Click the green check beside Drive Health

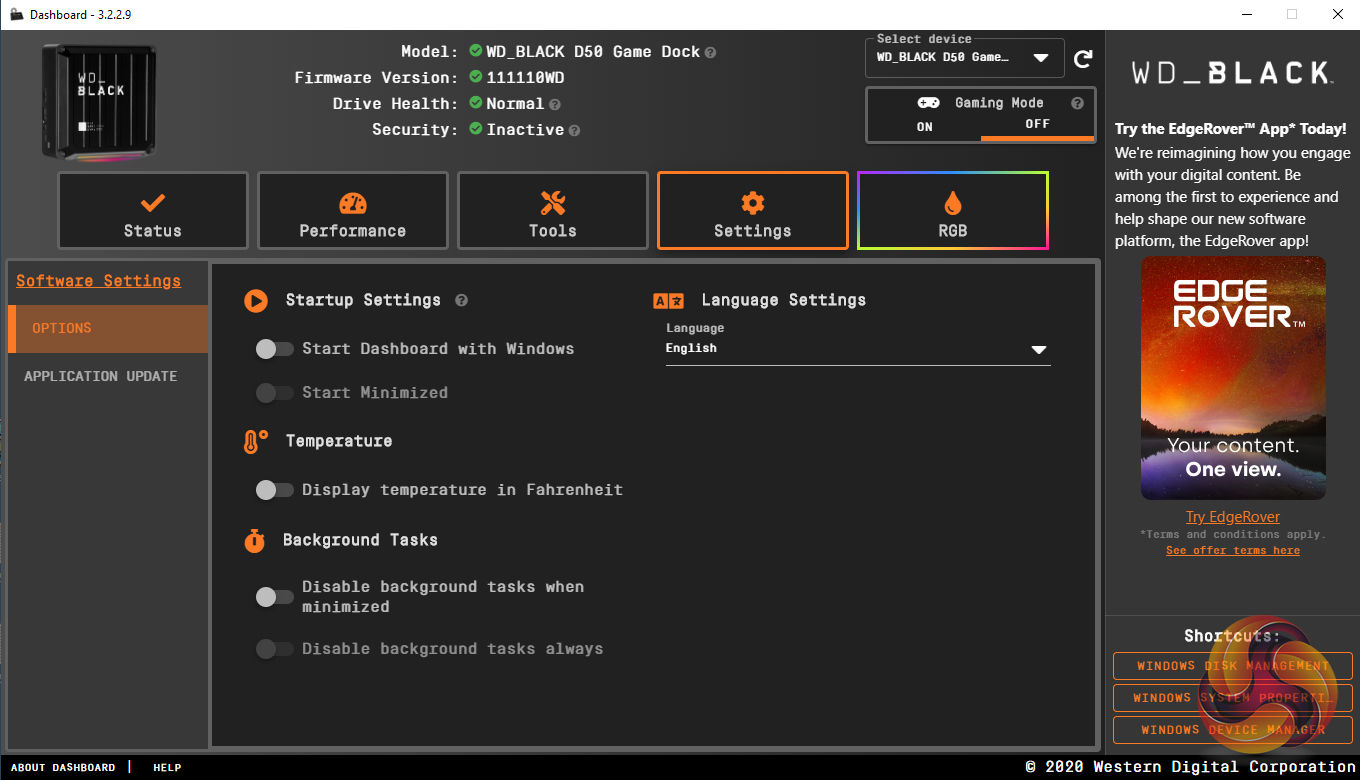click(476, 103)
